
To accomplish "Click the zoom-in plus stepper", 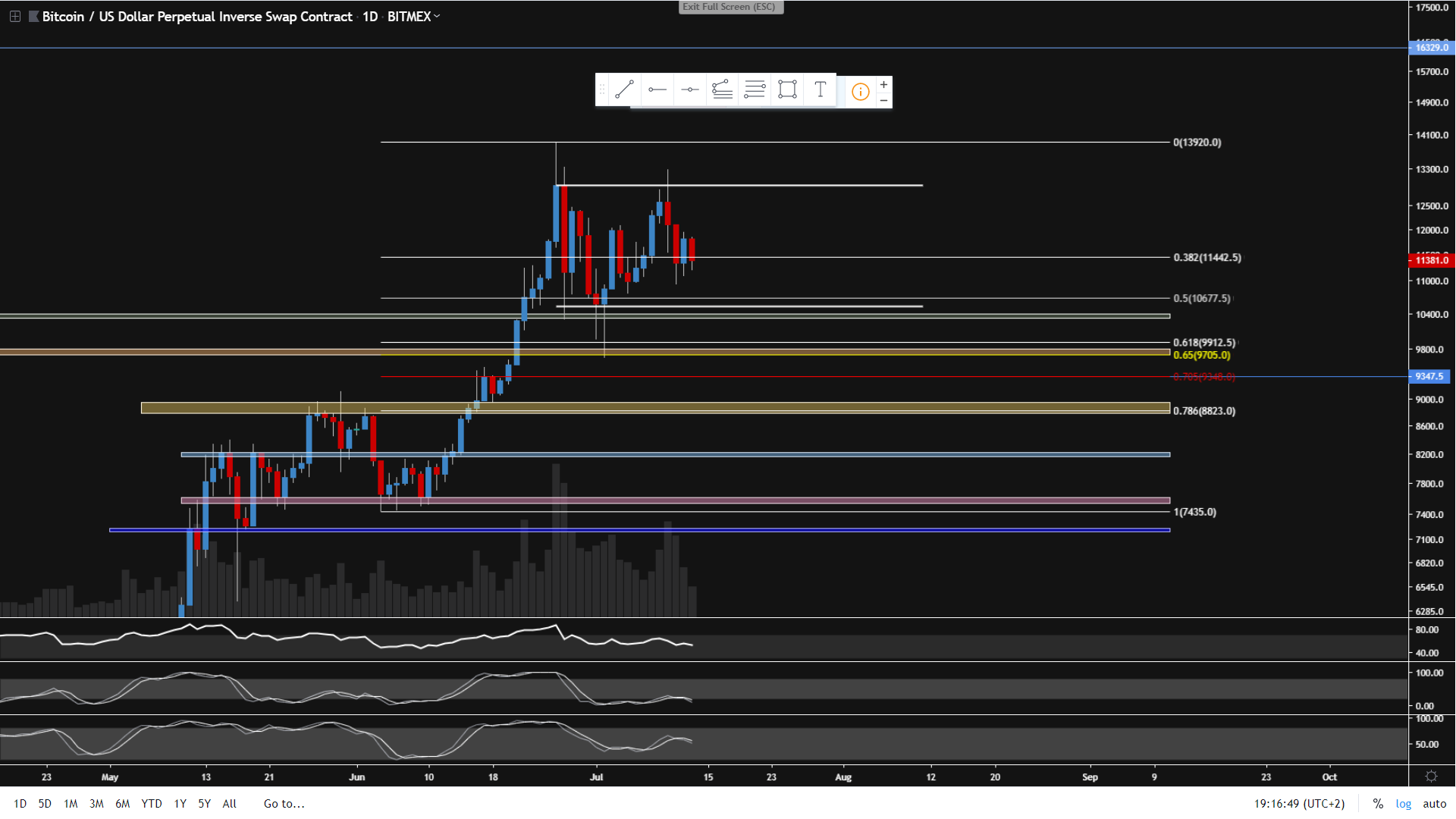I will (883, 84).
